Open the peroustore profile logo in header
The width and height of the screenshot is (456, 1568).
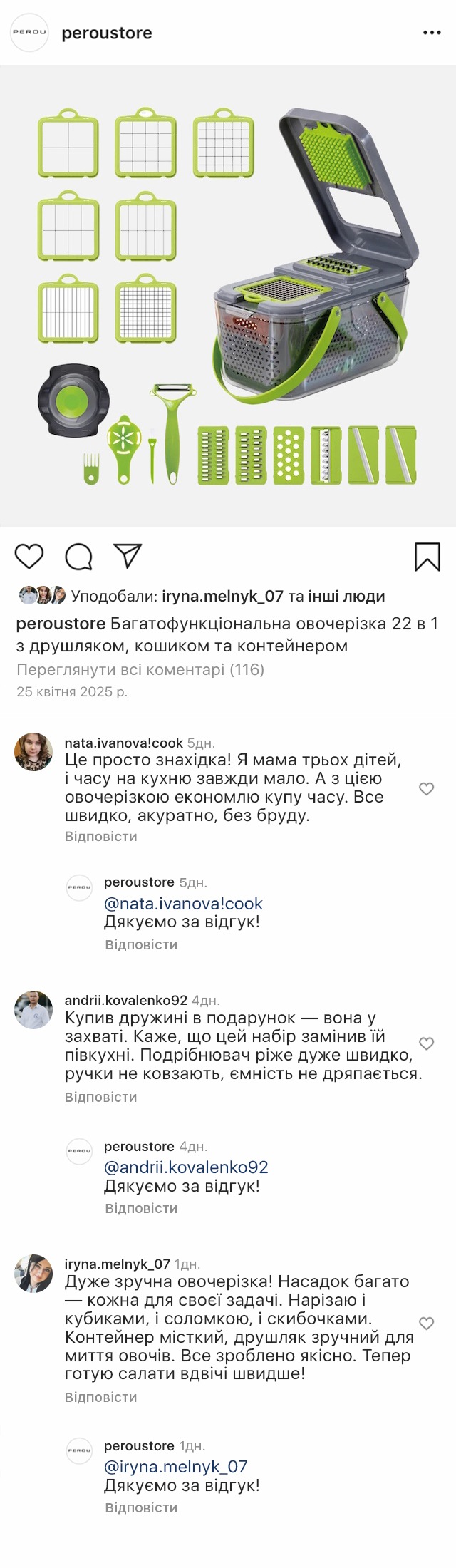point(29,33)
